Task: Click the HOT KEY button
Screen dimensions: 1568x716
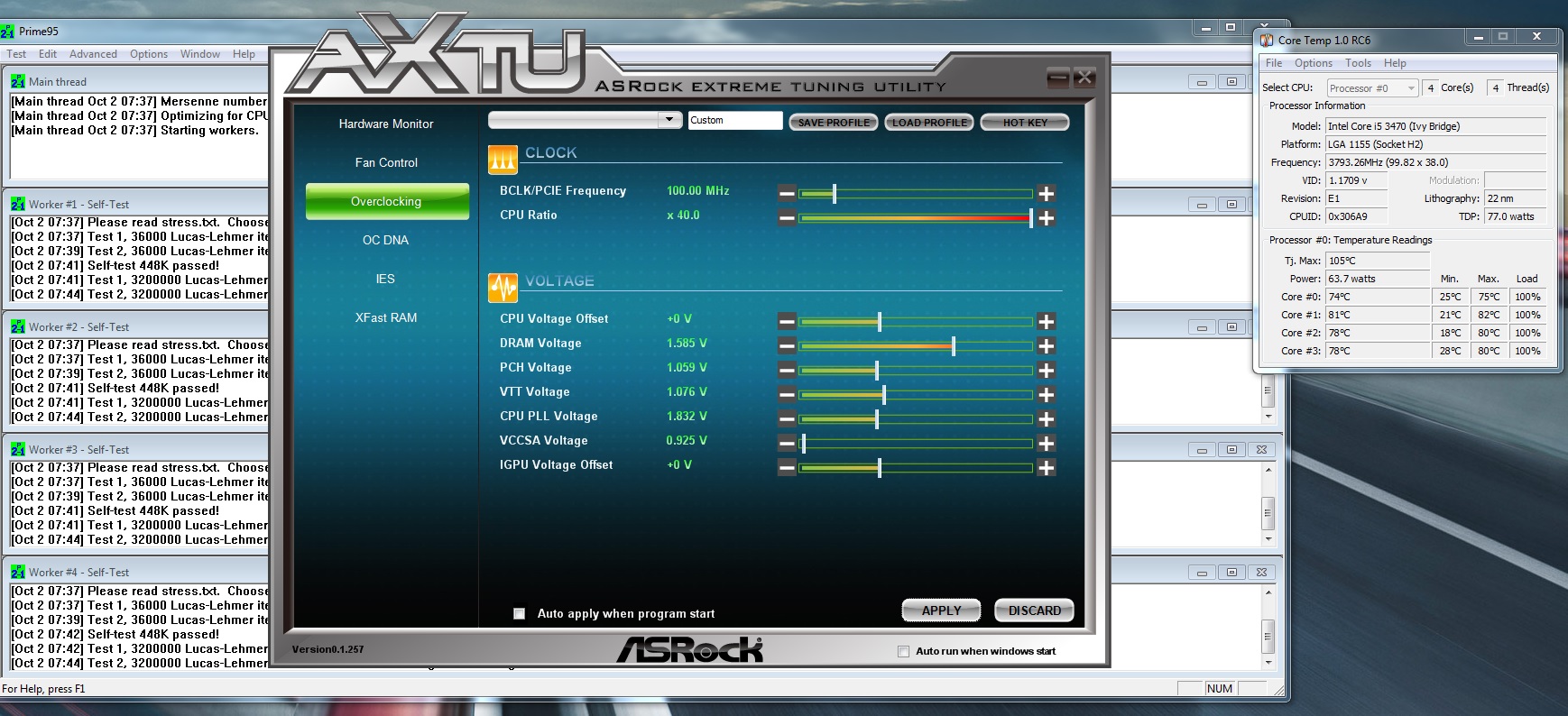Action: (1025, 123)
